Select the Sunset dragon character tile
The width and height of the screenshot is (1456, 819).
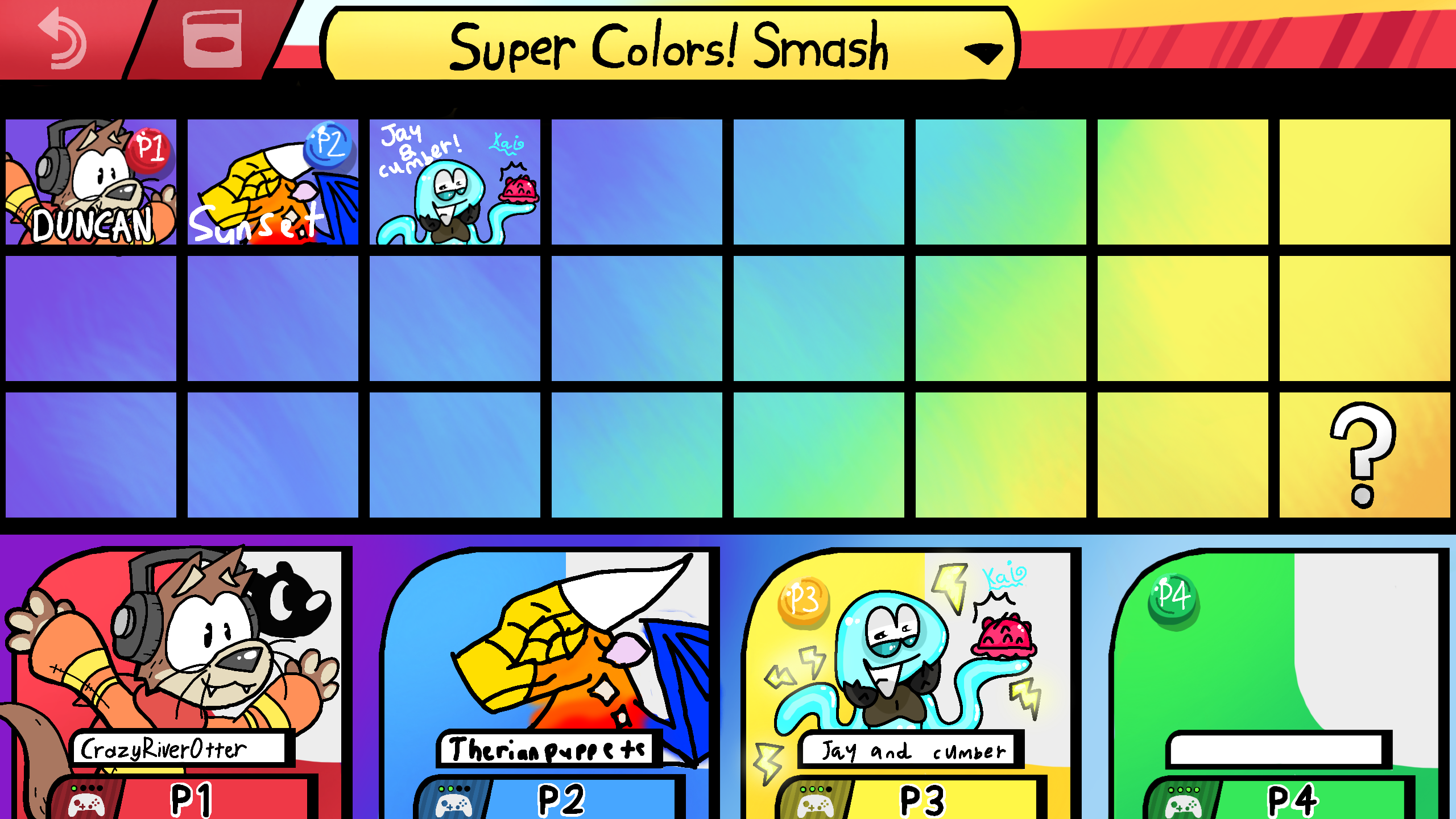point(273,182)
